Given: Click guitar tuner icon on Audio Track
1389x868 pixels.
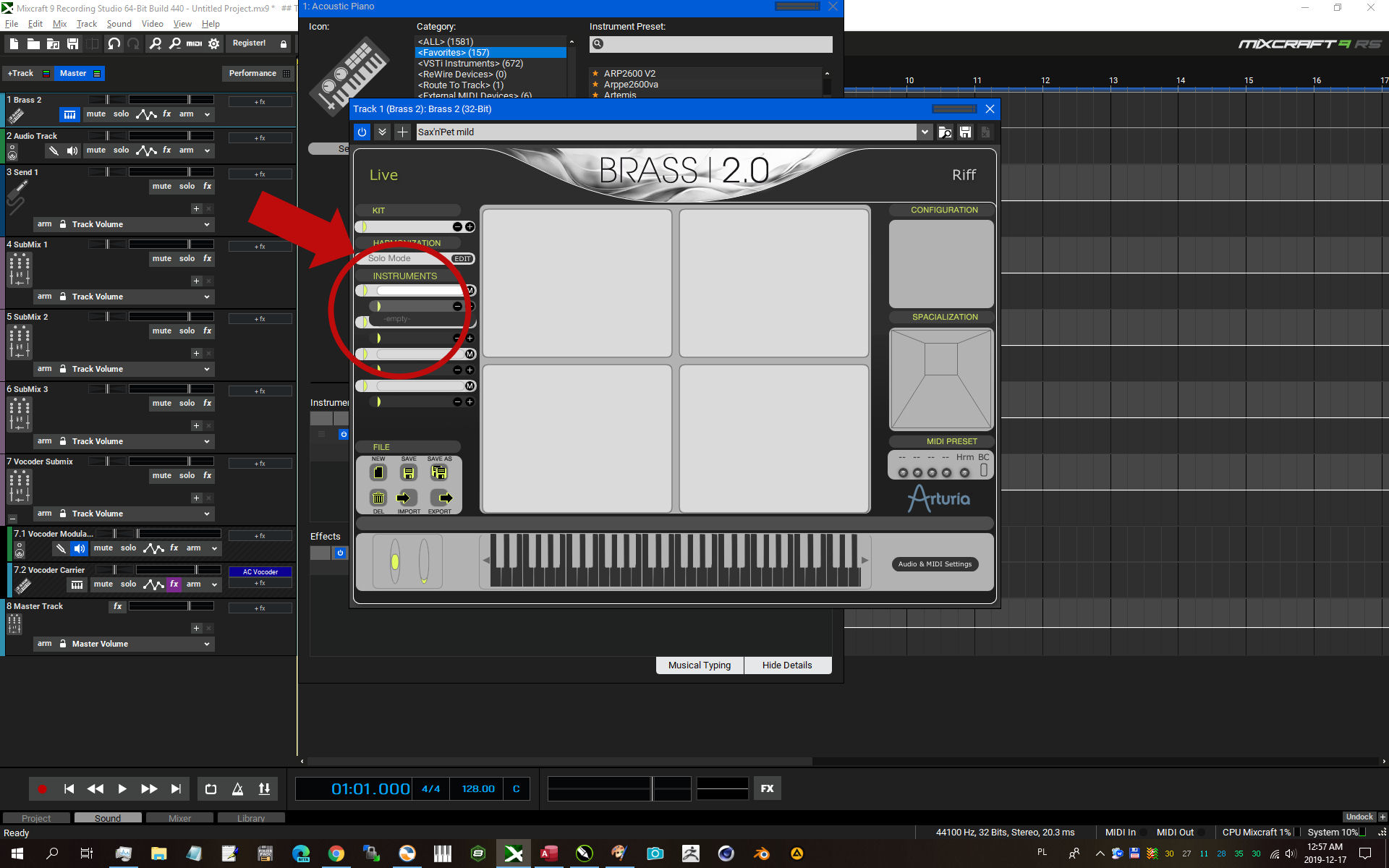Looking at the screenshot, I should pos(53,150).
